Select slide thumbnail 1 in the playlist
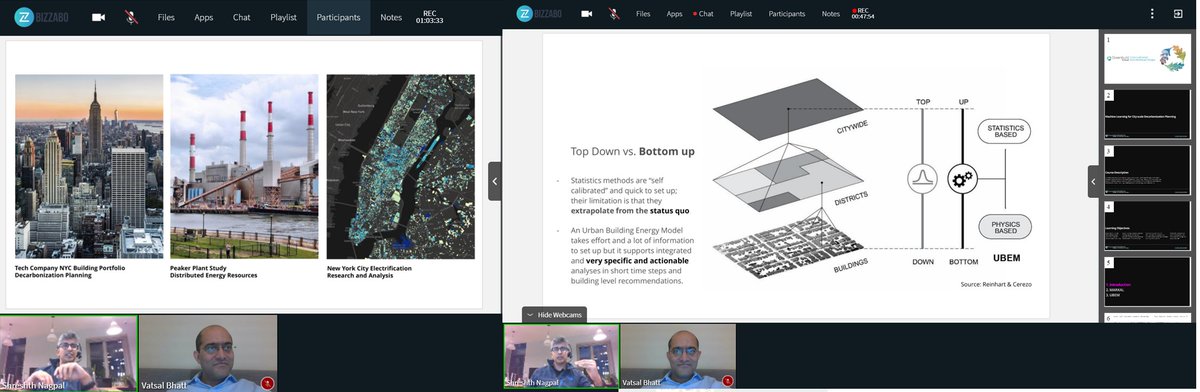The height and width of the screenshot is (392, 1200). click(1147, 58)
